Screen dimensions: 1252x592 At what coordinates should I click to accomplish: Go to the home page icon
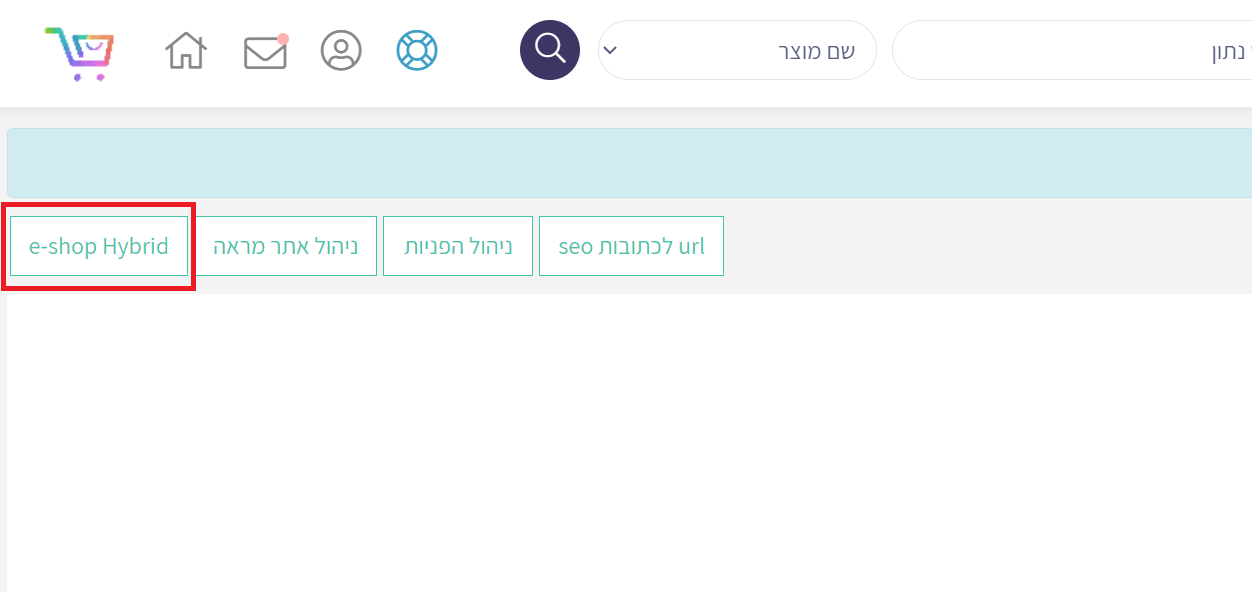point(186,50)
